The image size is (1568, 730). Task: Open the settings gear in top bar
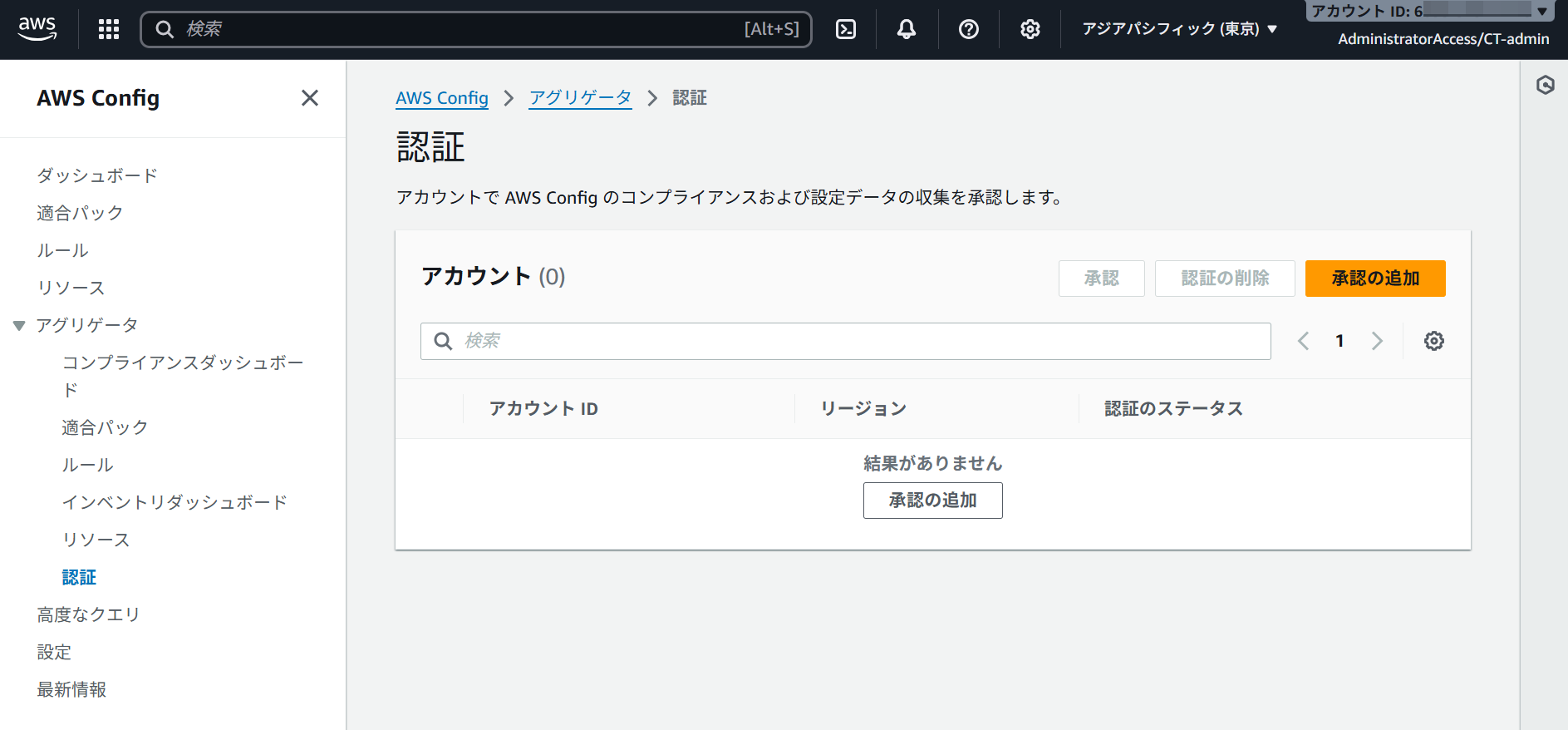tap(1030, 29)
